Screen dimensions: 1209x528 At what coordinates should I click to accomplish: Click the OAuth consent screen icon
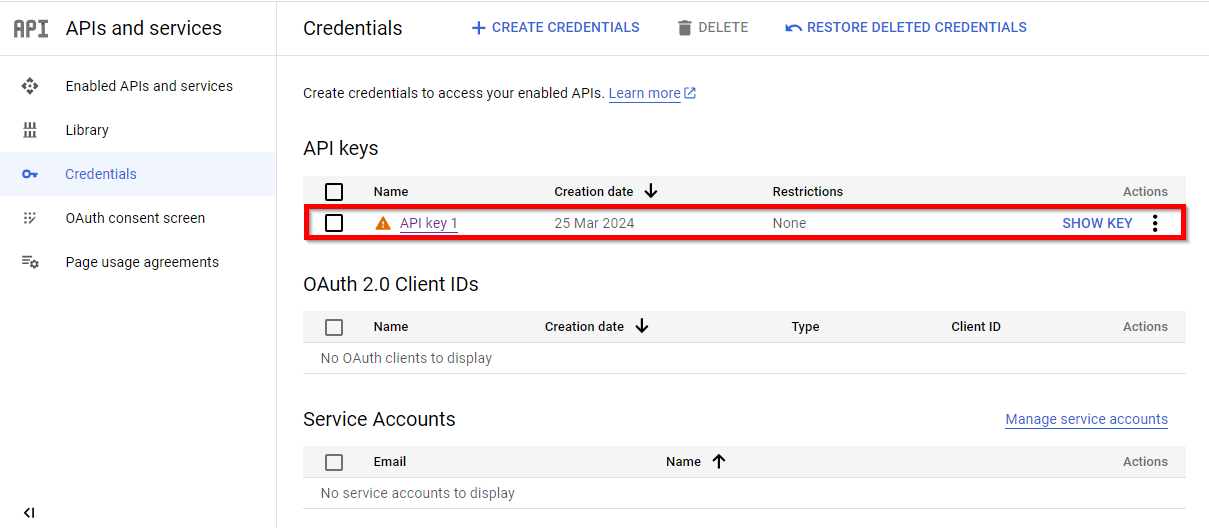[30, 218]
